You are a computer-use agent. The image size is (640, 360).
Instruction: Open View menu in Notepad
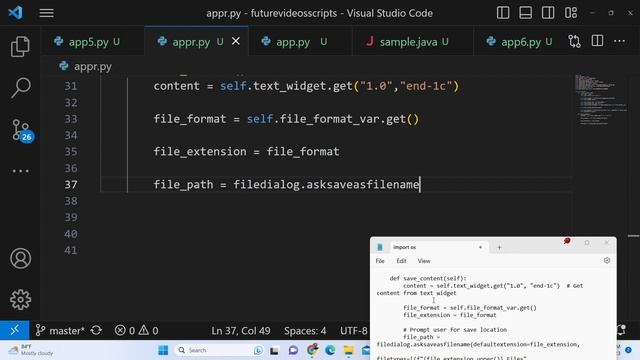(x=424, y=261)
